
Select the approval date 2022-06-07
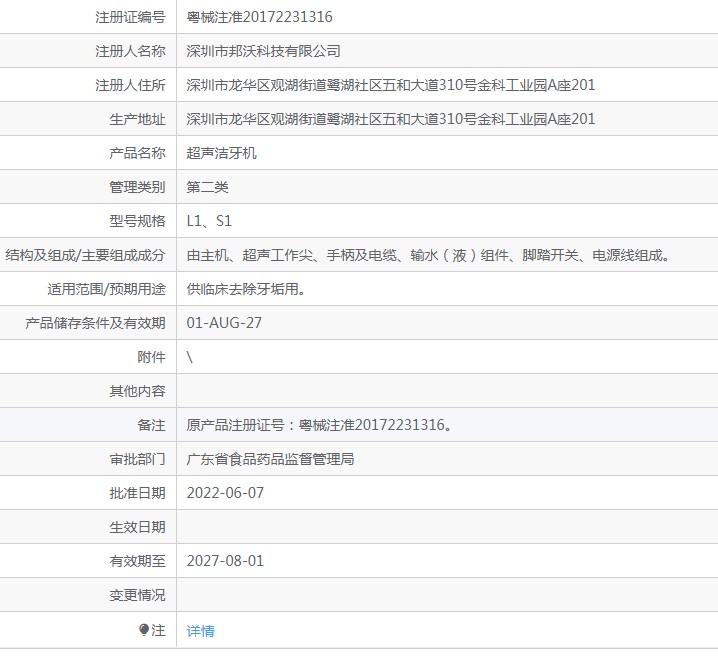(x=225, y=493)
